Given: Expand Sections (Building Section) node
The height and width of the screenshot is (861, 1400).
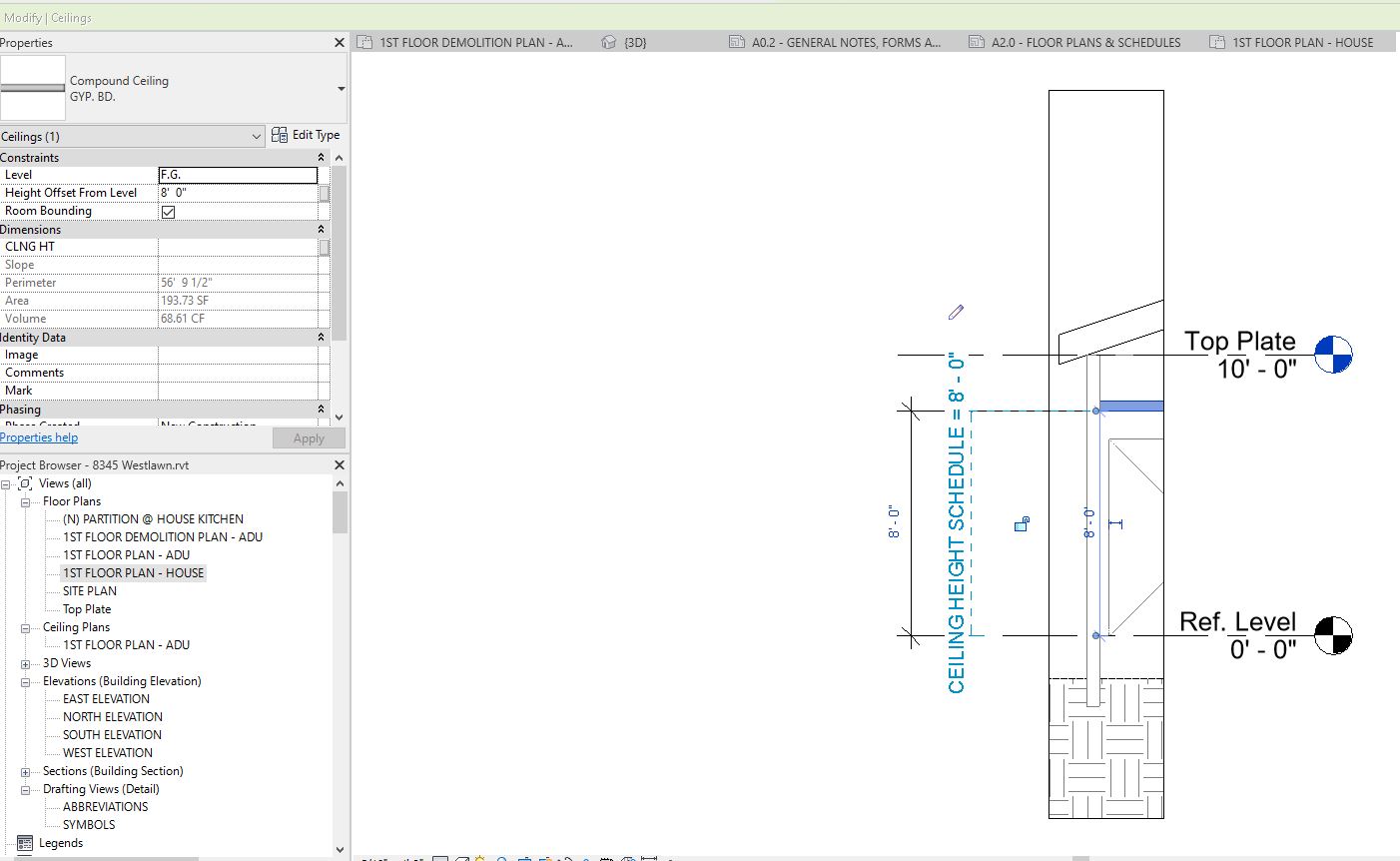Looking at the screenshot, I should click(x=25, y=771).
